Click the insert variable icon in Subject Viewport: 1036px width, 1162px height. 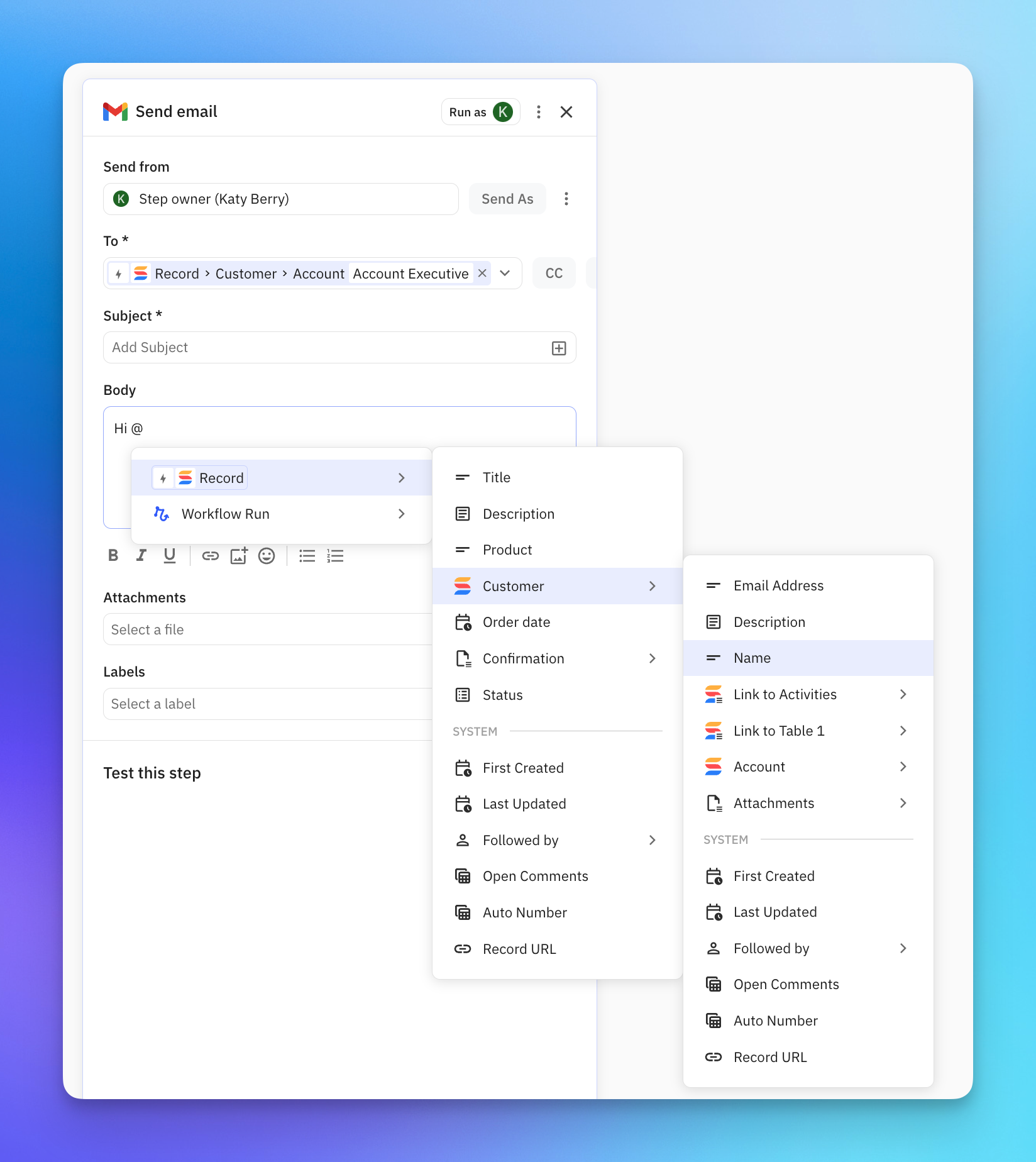coord(558,348)
